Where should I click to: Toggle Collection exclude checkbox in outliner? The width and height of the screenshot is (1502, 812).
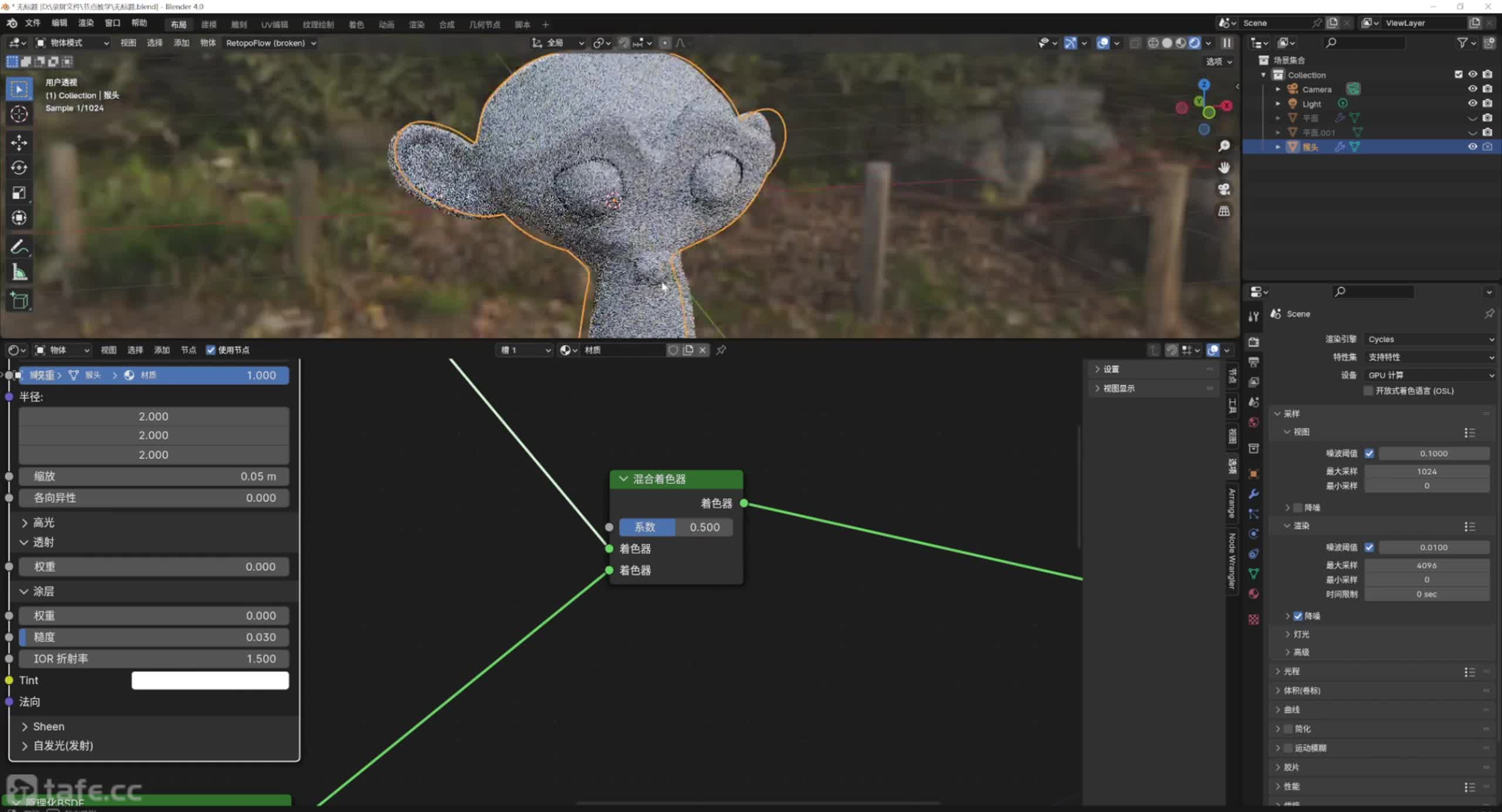click(1458, 75)
